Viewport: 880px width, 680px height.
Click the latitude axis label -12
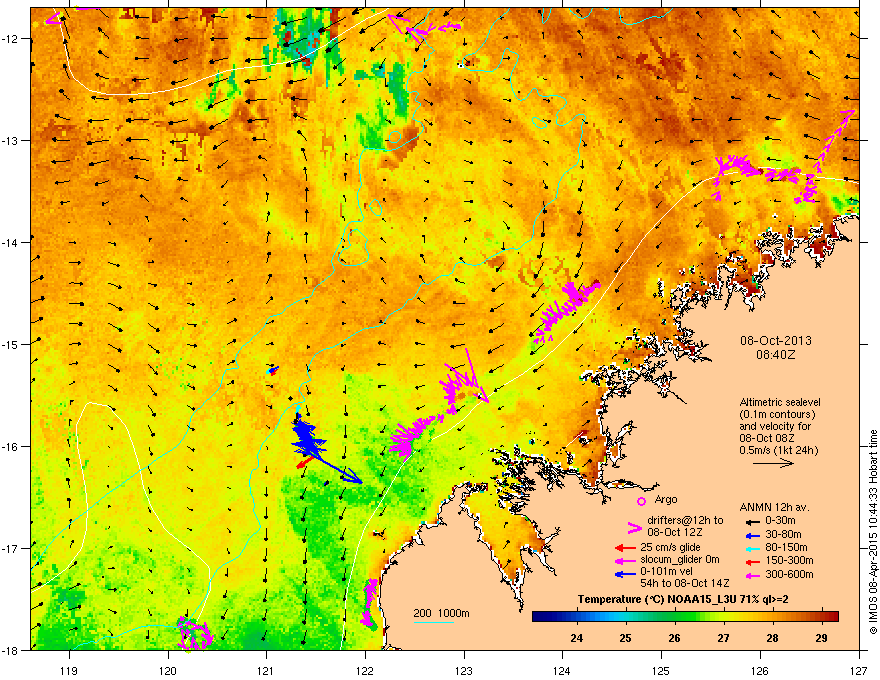[x=11, y=39]
